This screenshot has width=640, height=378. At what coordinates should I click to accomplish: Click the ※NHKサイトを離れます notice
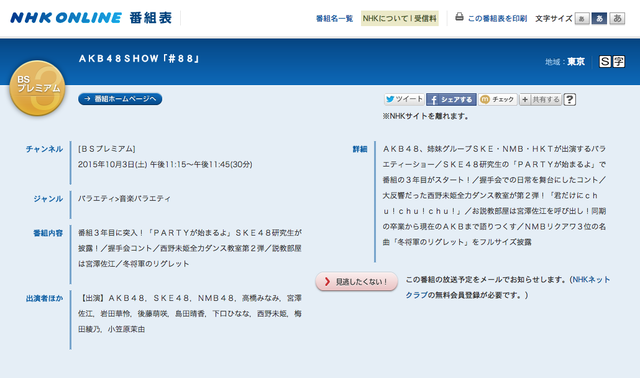tap(425, 116)
